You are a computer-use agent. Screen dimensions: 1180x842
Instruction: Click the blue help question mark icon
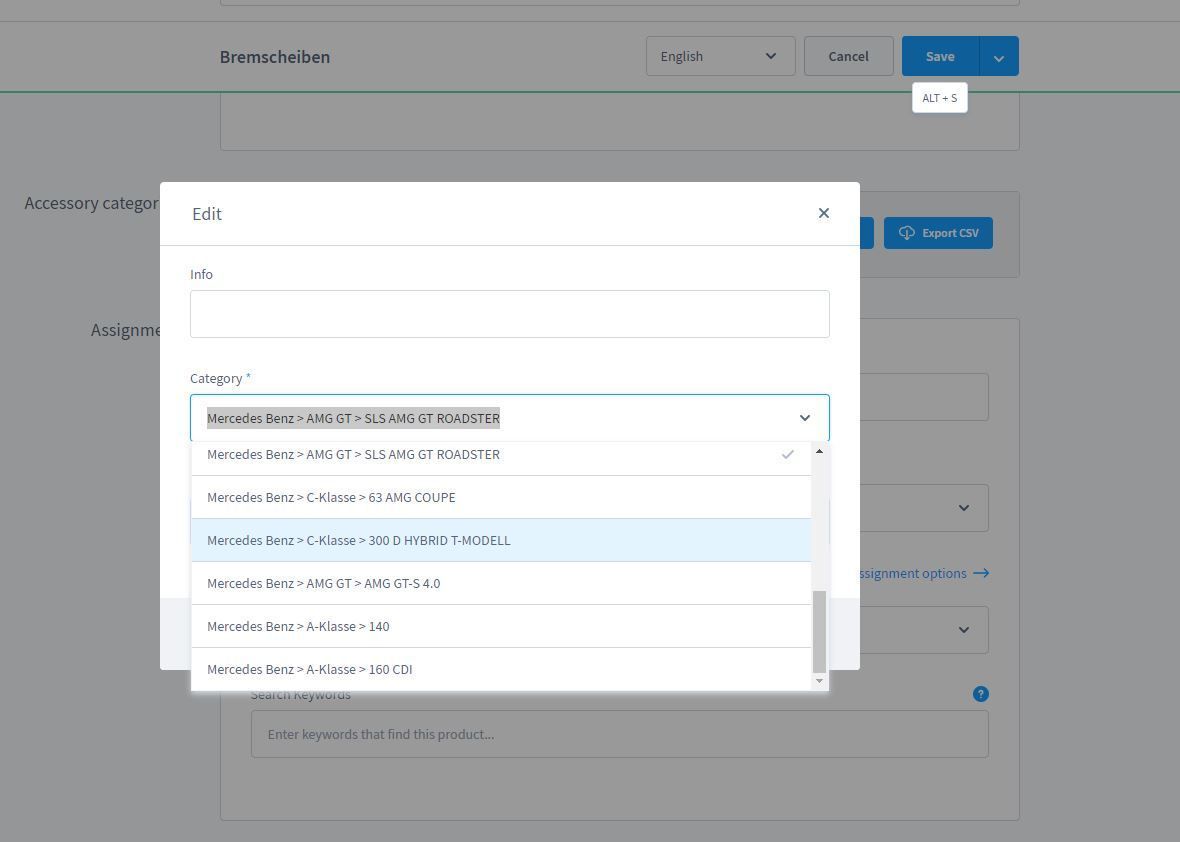coord(980,694)
